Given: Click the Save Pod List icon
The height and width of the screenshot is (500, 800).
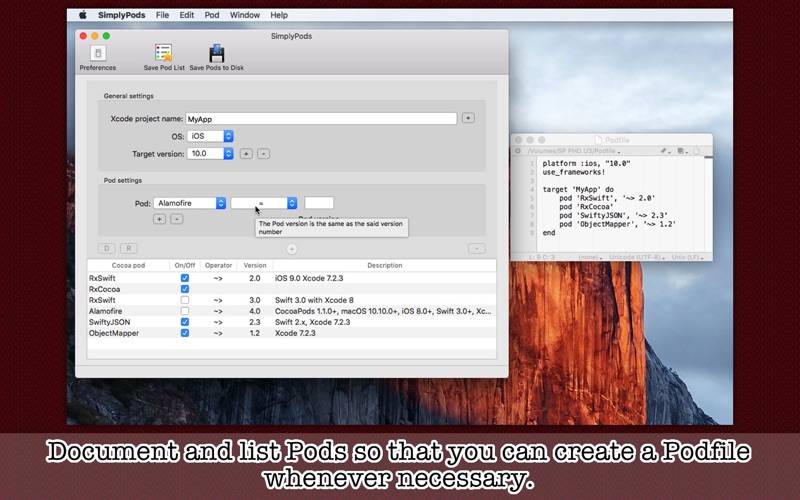Looking at the screenshot, I should [164, 53].
